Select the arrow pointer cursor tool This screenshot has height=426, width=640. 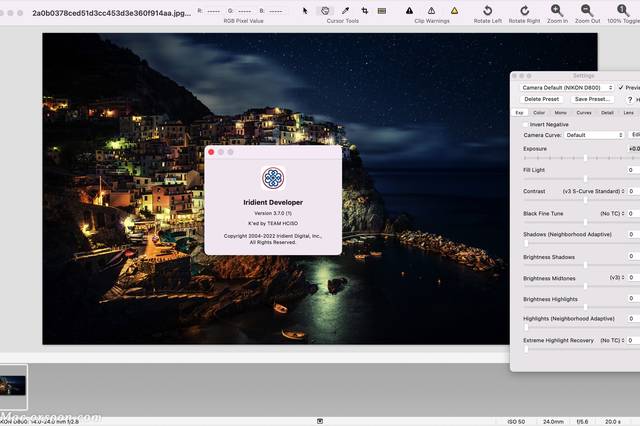pyautogui.click(x=305, y=11)
